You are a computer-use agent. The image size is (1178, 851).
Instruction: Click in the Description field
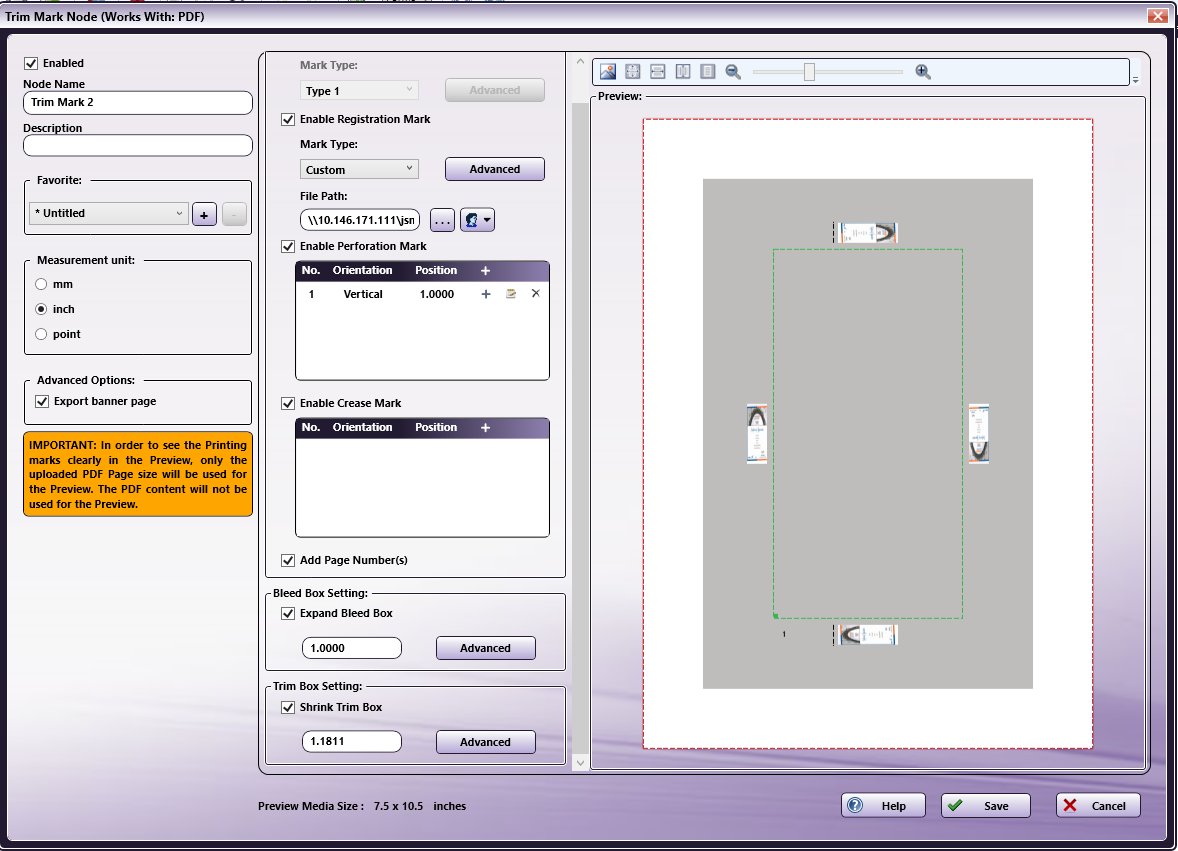coord(137,145)
